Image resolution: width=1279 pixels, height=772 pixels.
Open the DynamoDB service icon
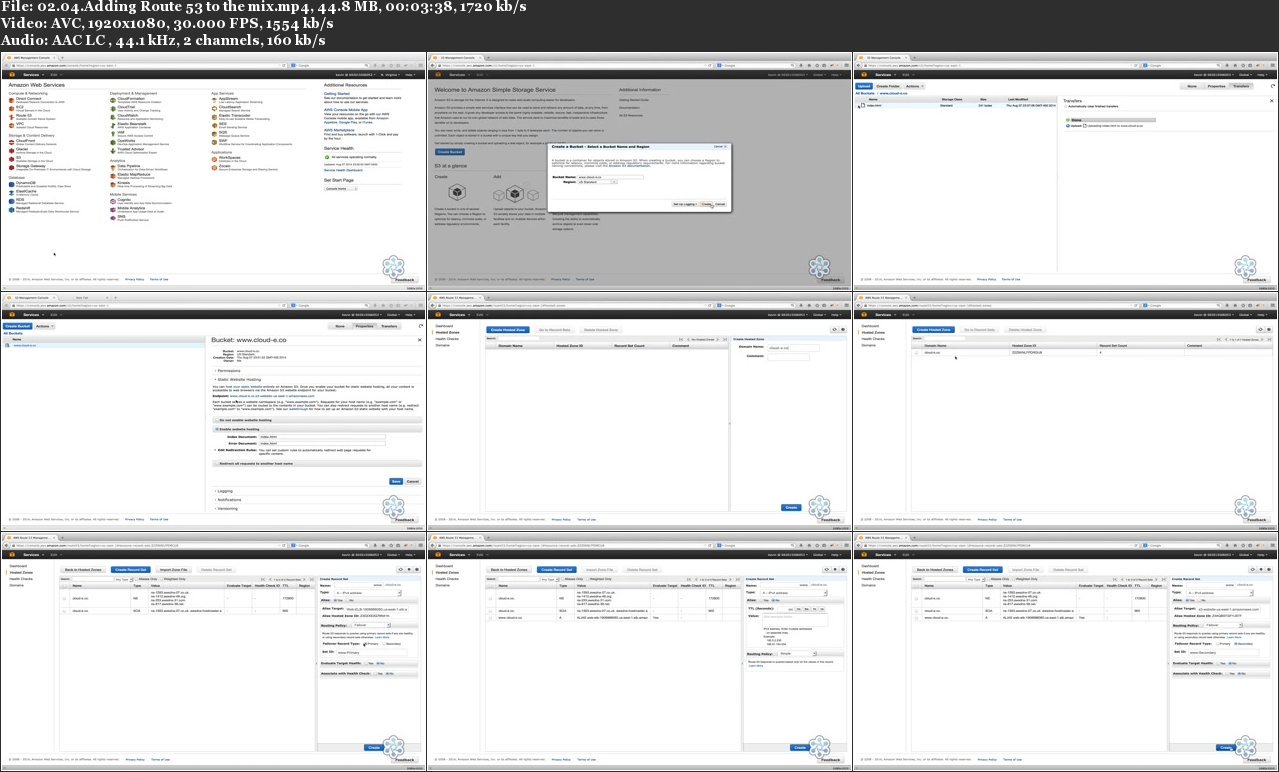12,185
